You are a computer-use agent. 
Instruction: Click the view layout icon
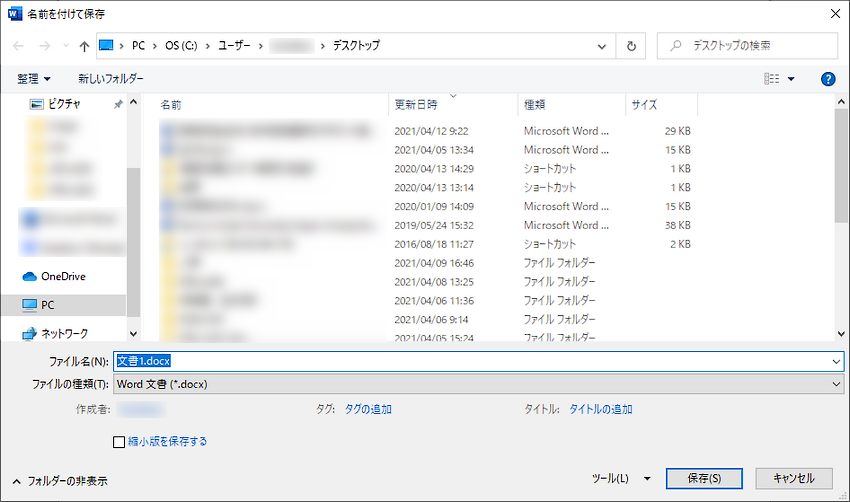click(771, 78)
